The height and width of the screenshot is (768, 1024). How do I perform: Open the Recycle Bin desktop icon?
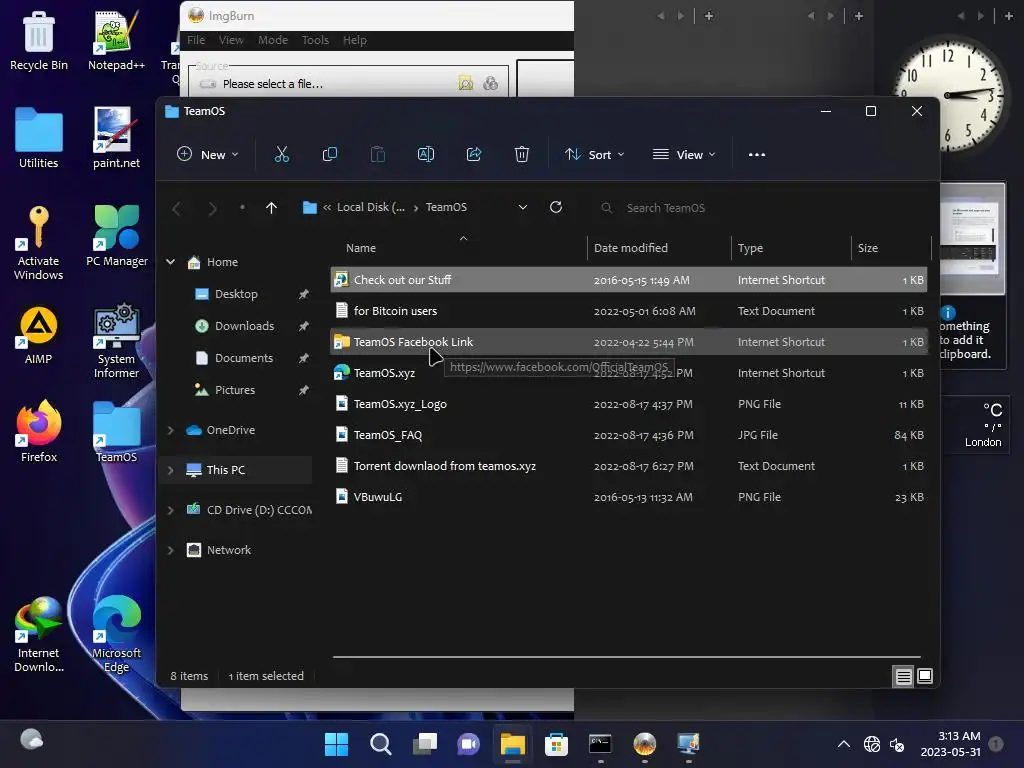39,40
